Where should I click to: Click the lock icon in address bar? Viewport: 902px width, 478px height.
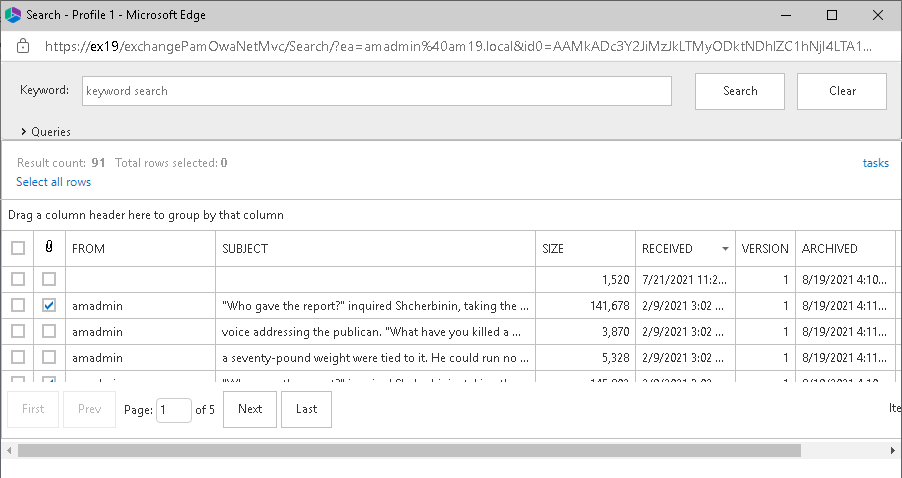click(x=22, y=46)
